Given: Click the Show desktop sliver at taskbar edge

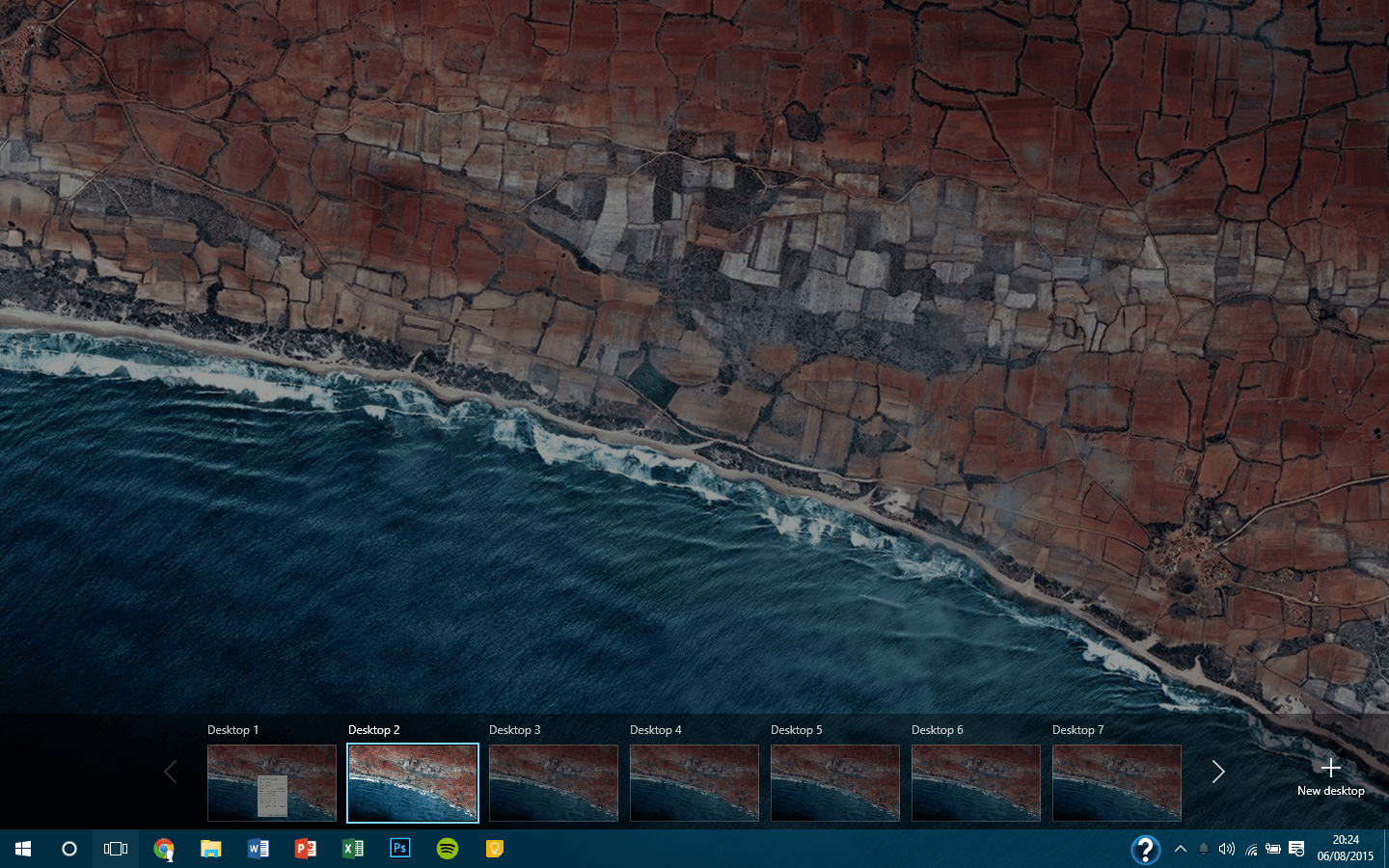Looking at the screenshot, I should coord(1385,849).
